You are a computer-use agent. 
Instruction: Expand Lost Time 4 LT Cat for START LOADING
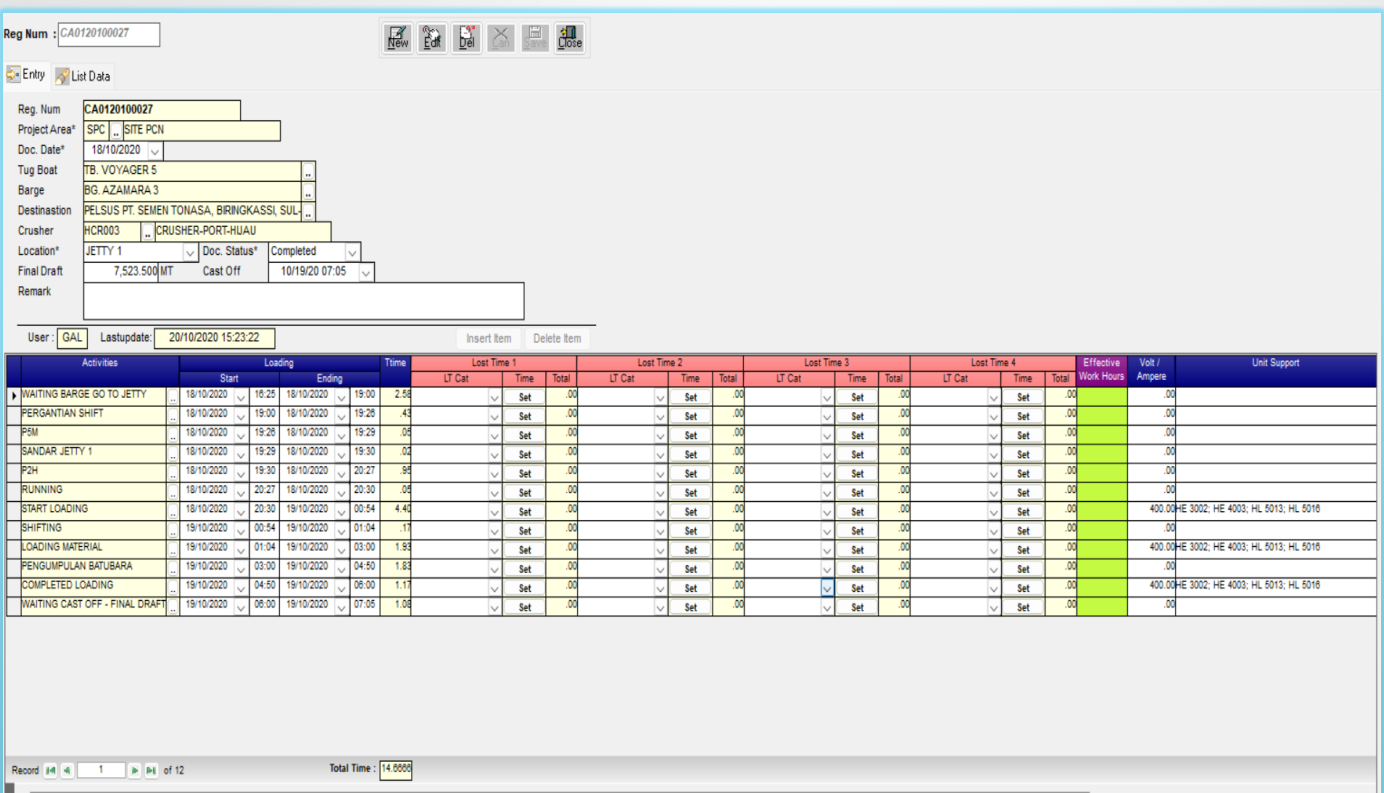click(x=994, y=510)
